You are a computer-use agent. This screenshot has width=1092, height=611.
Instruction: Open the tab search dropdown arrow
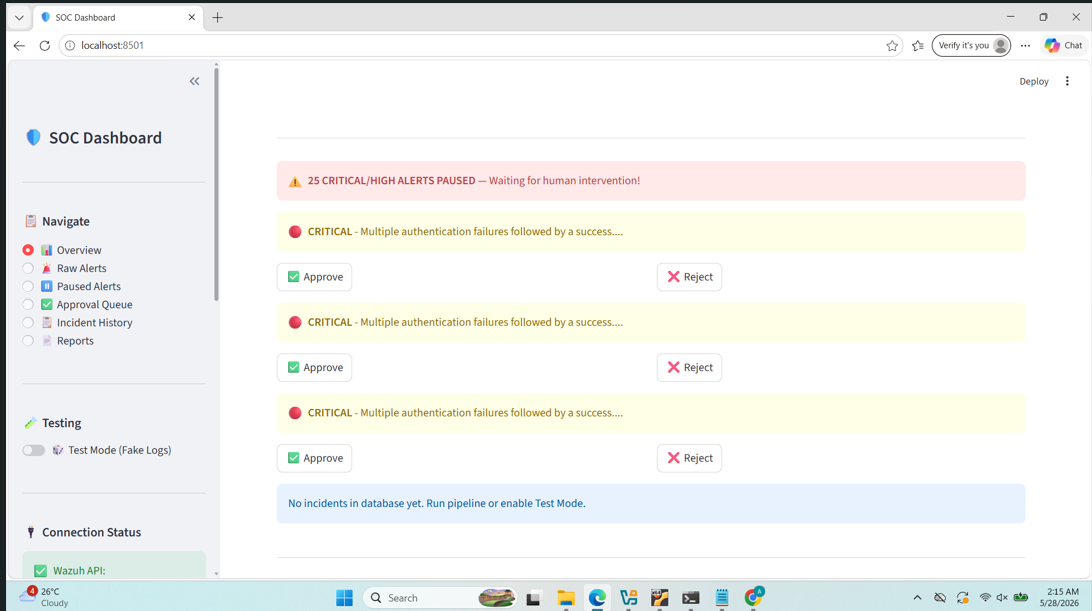[20, 17]
